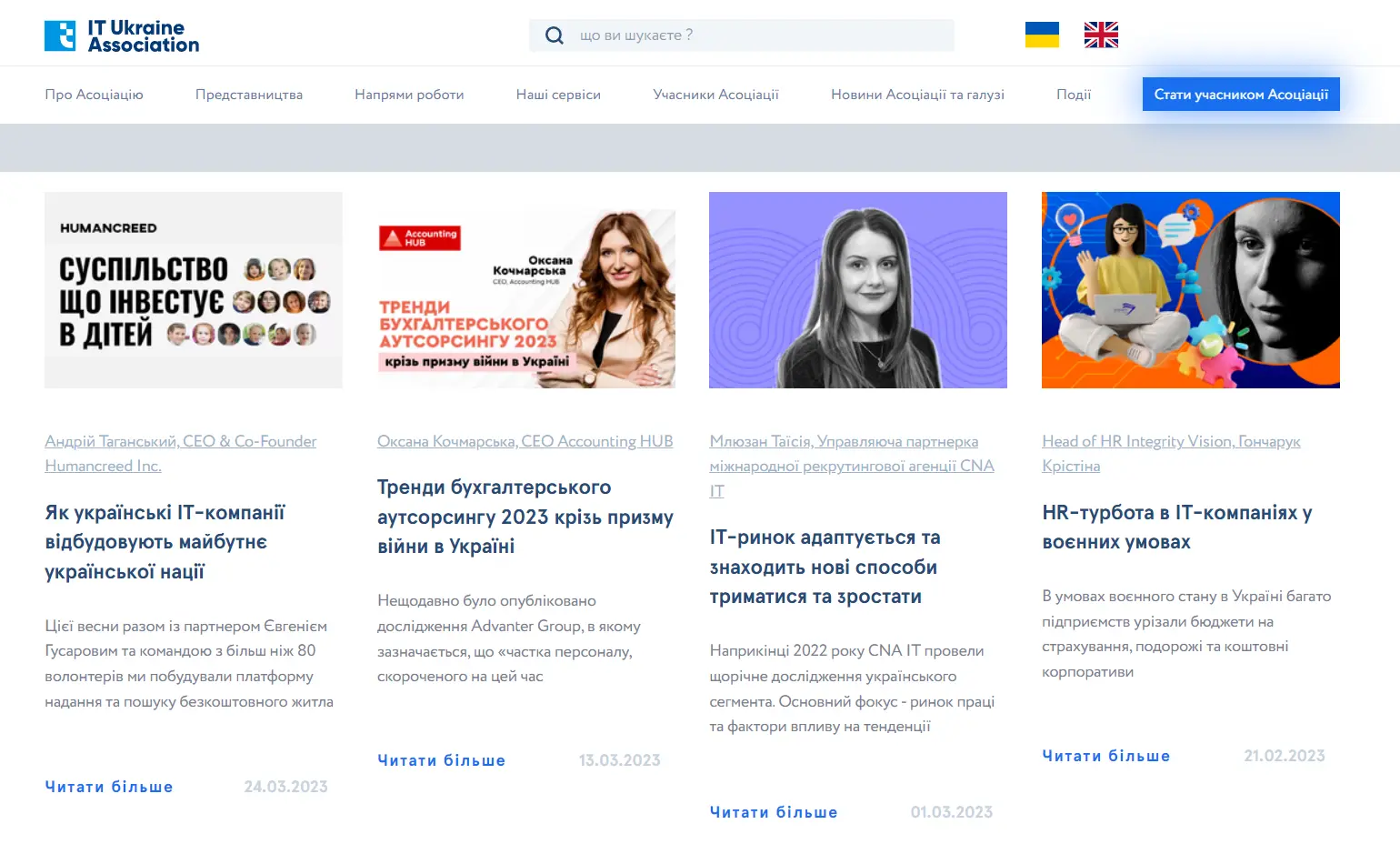Click 'Читати більше' dated 21.02.2023
This screenshot has width=1400, height=844.
(1106, 756)
